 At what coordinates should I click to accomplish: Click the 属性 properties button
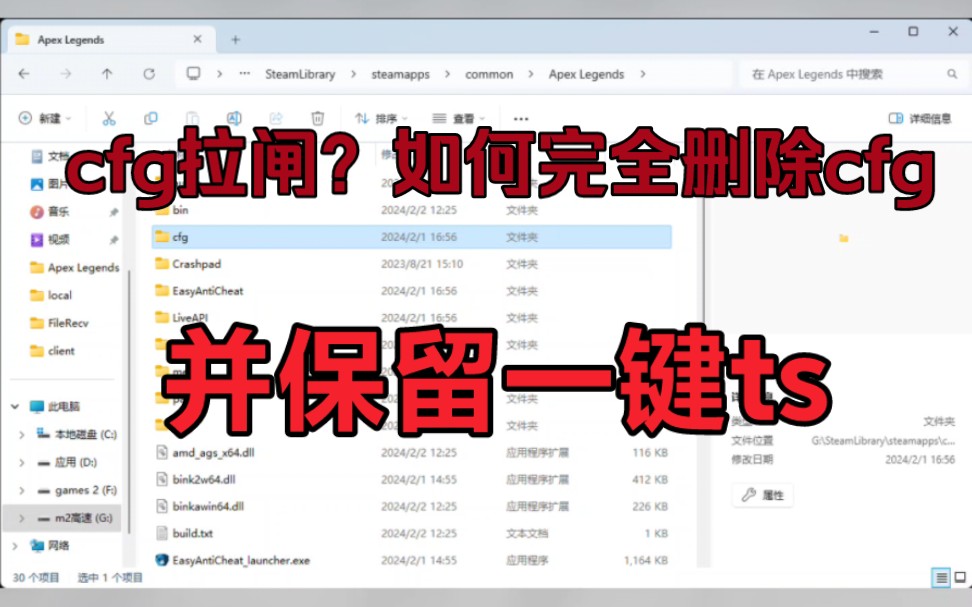pyautogui.click(x=762, y=495)
